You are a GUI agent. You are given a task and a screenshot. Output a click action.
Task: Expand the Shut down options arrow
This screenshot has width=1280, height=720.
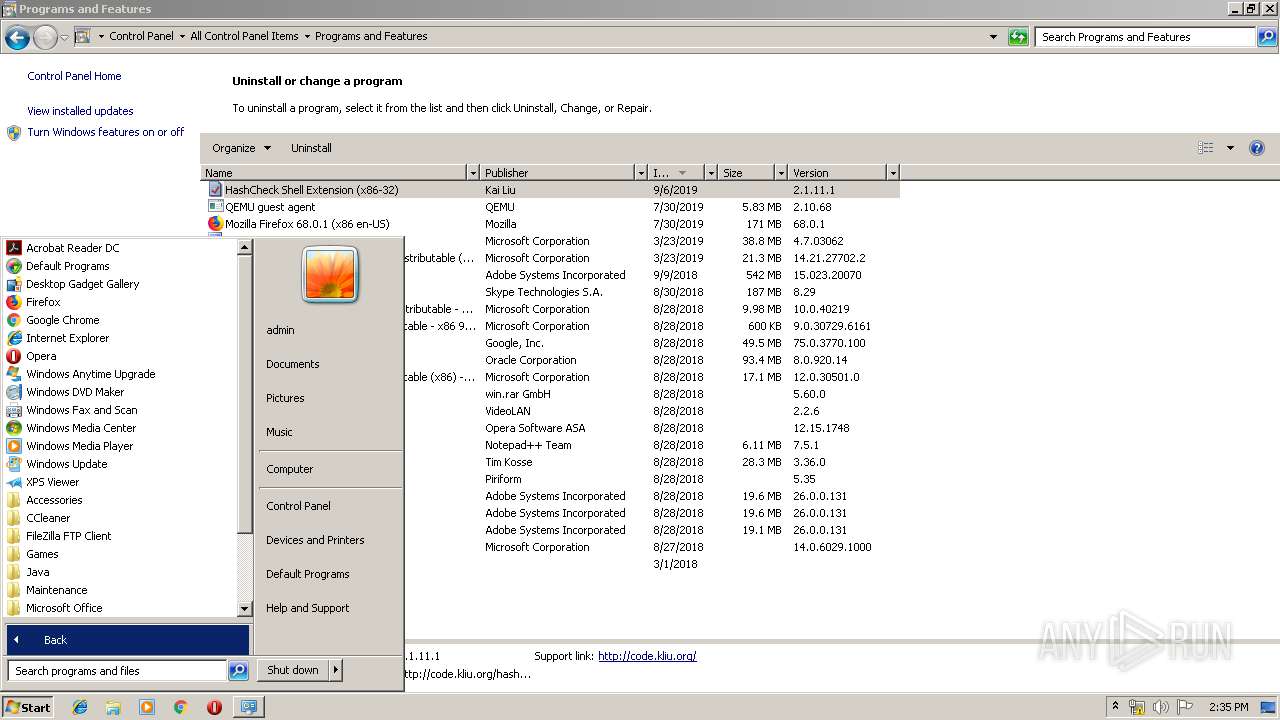pos(336,670)
